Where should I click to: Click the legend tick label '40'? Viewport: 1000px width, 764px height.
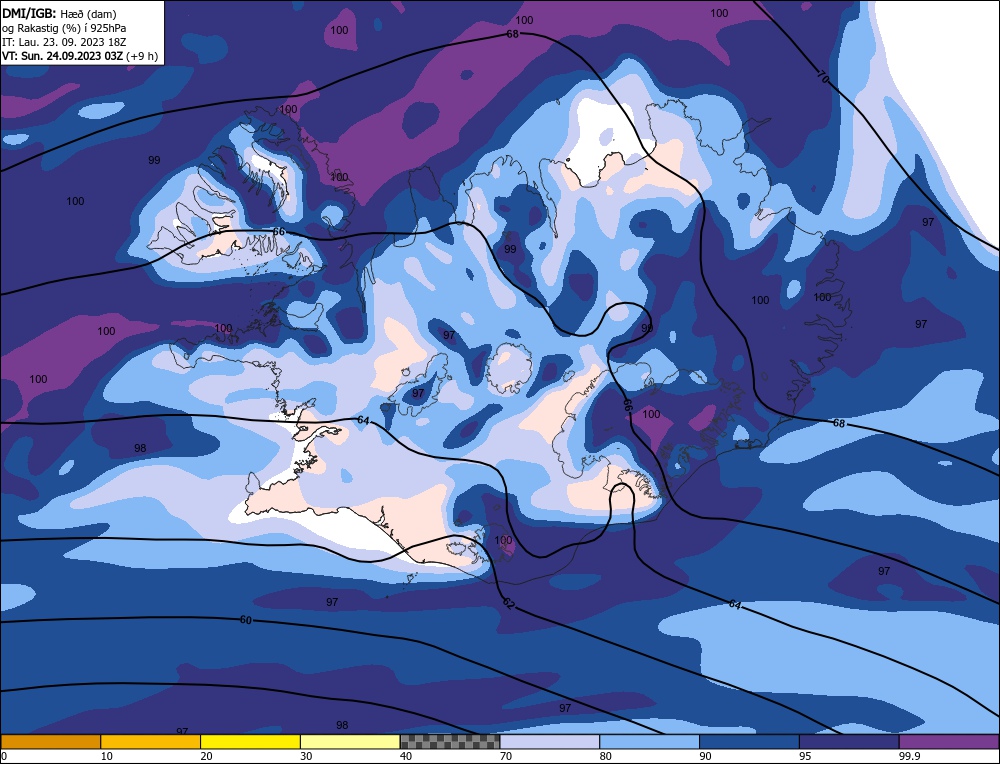[406, 756]
